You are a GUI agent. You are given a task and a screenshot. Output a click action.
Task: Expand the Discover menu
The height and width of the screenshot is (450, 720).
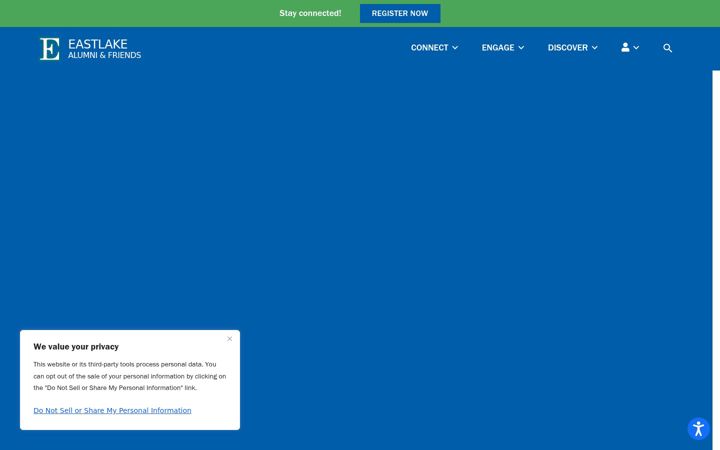pos(572,48)
